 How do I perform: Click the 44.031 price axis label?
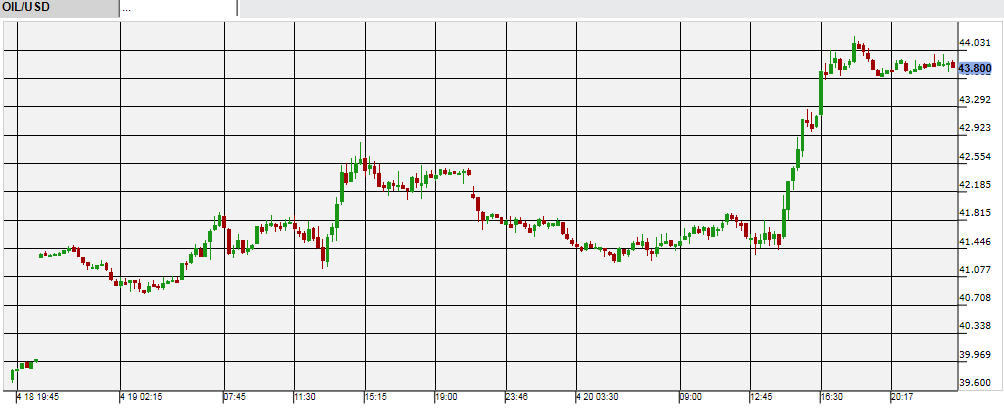click(975, 43)
